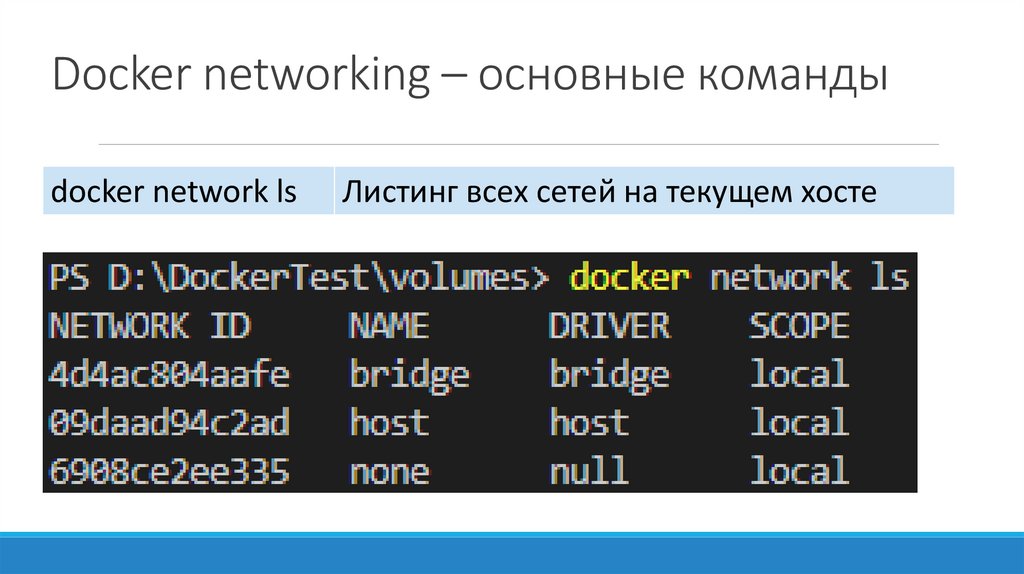This screenshot has width=1024, height=574.
Task: Click "bridge" in the NAME column
Action: pyautogui.click(x=409, y=375)
